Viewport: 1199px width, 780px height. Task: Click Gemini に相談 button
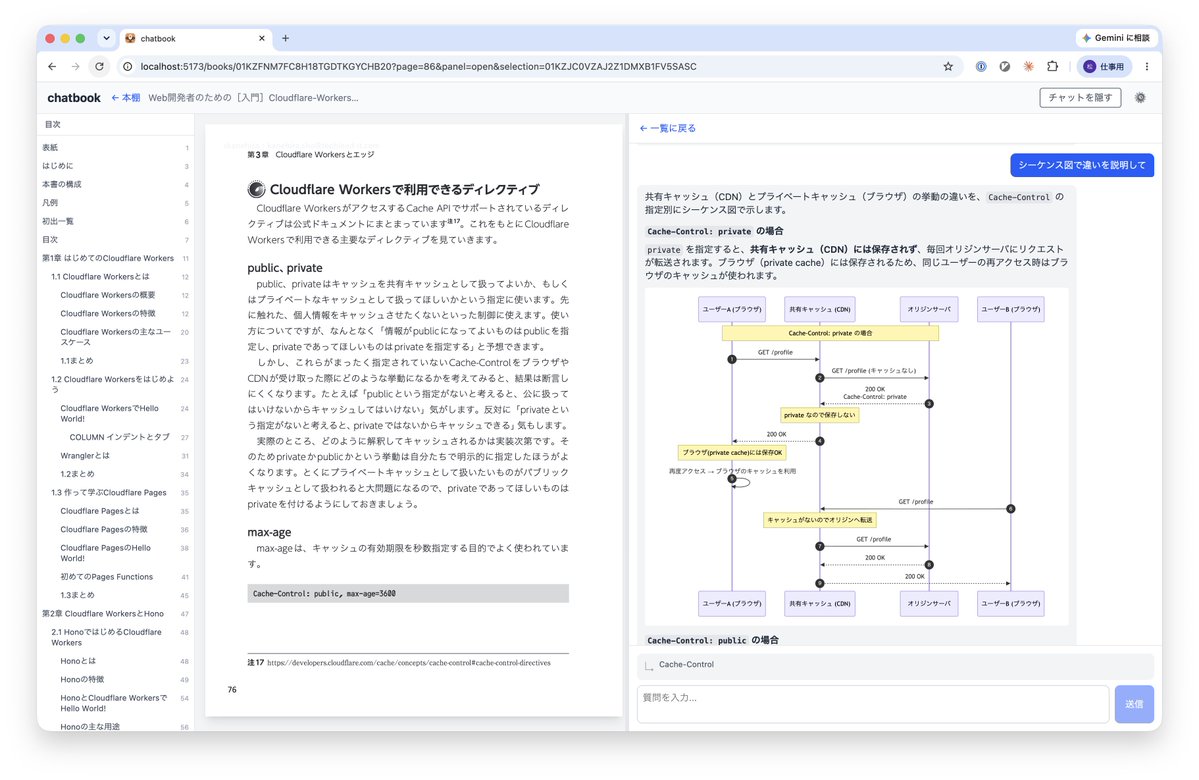(x=1116, y=38)
